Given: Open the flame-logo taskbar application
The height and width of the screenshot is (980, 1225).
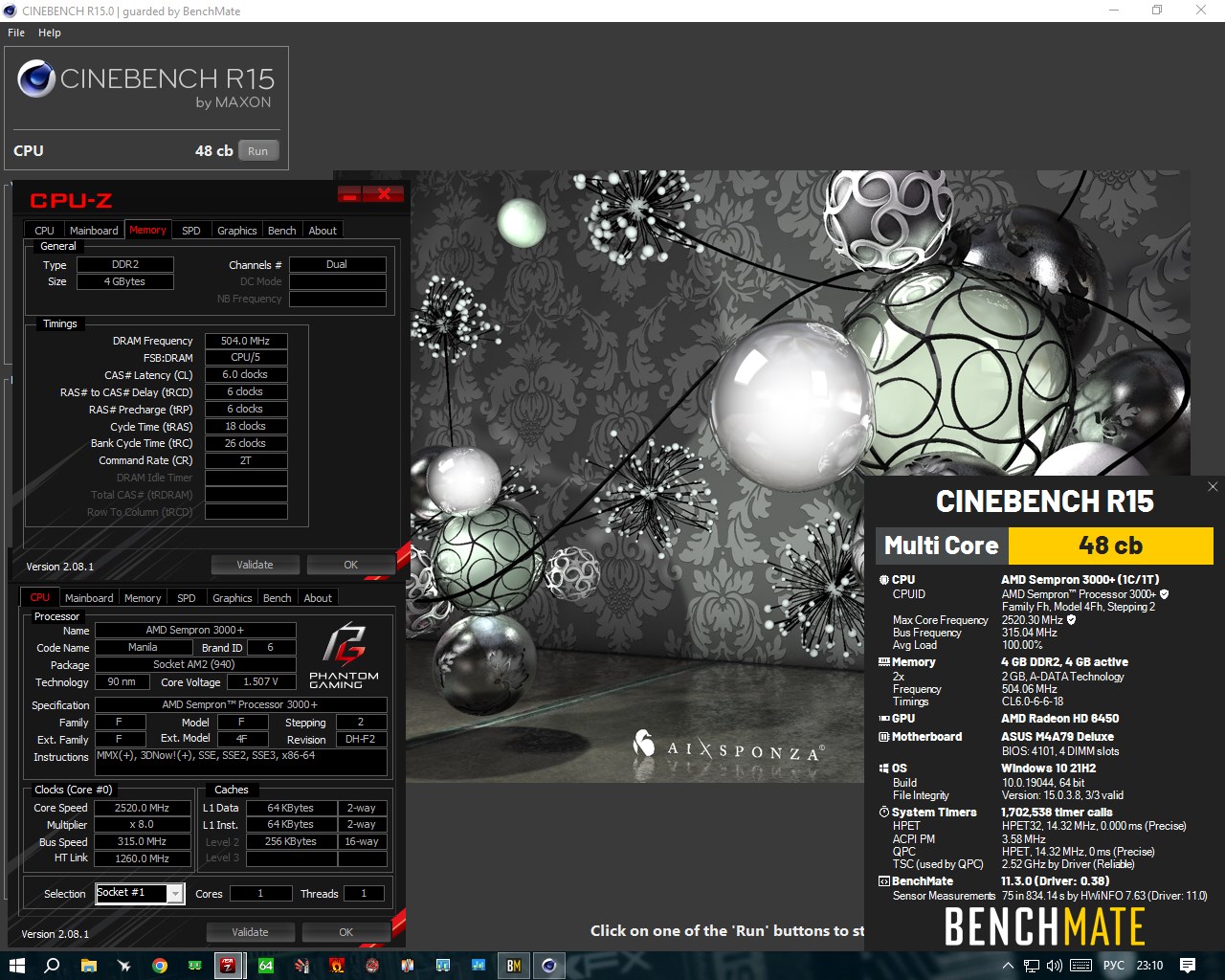Looking at the screenshot, I should point(337,966).
